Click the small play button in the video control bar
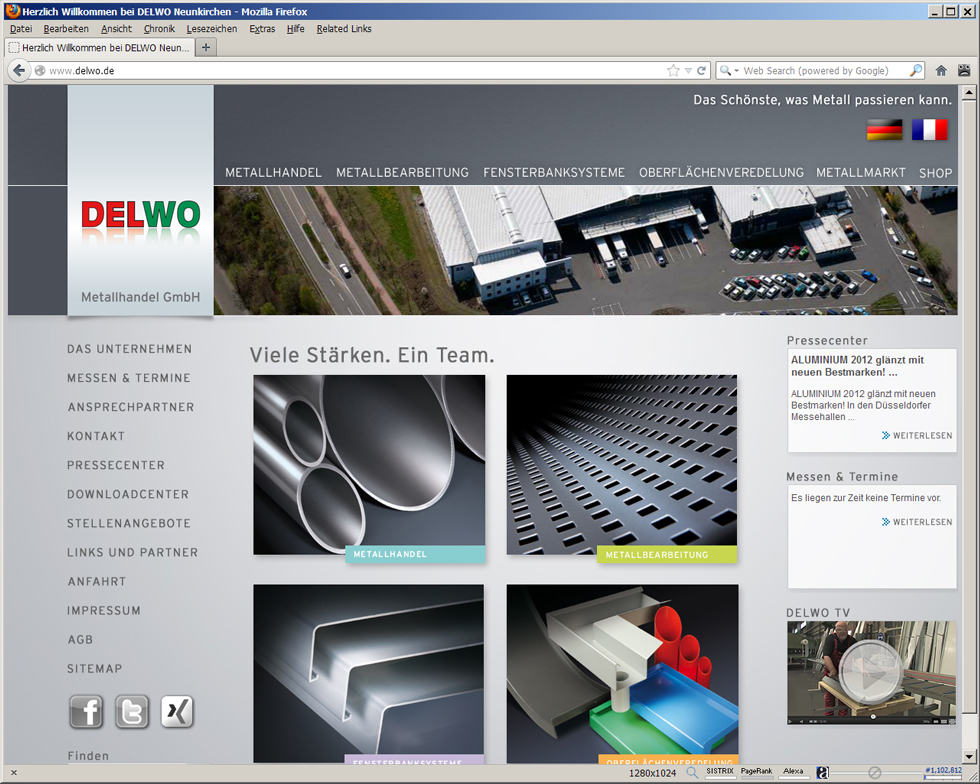 [x=791, y=721]
